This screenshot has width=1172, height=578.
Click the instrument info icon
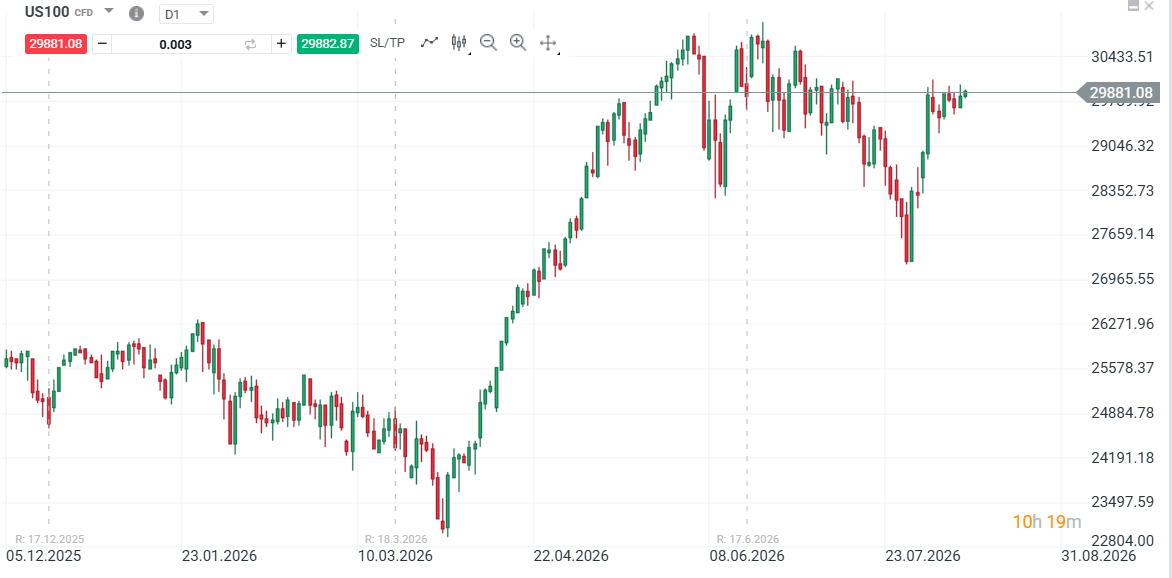coord(136,13)
